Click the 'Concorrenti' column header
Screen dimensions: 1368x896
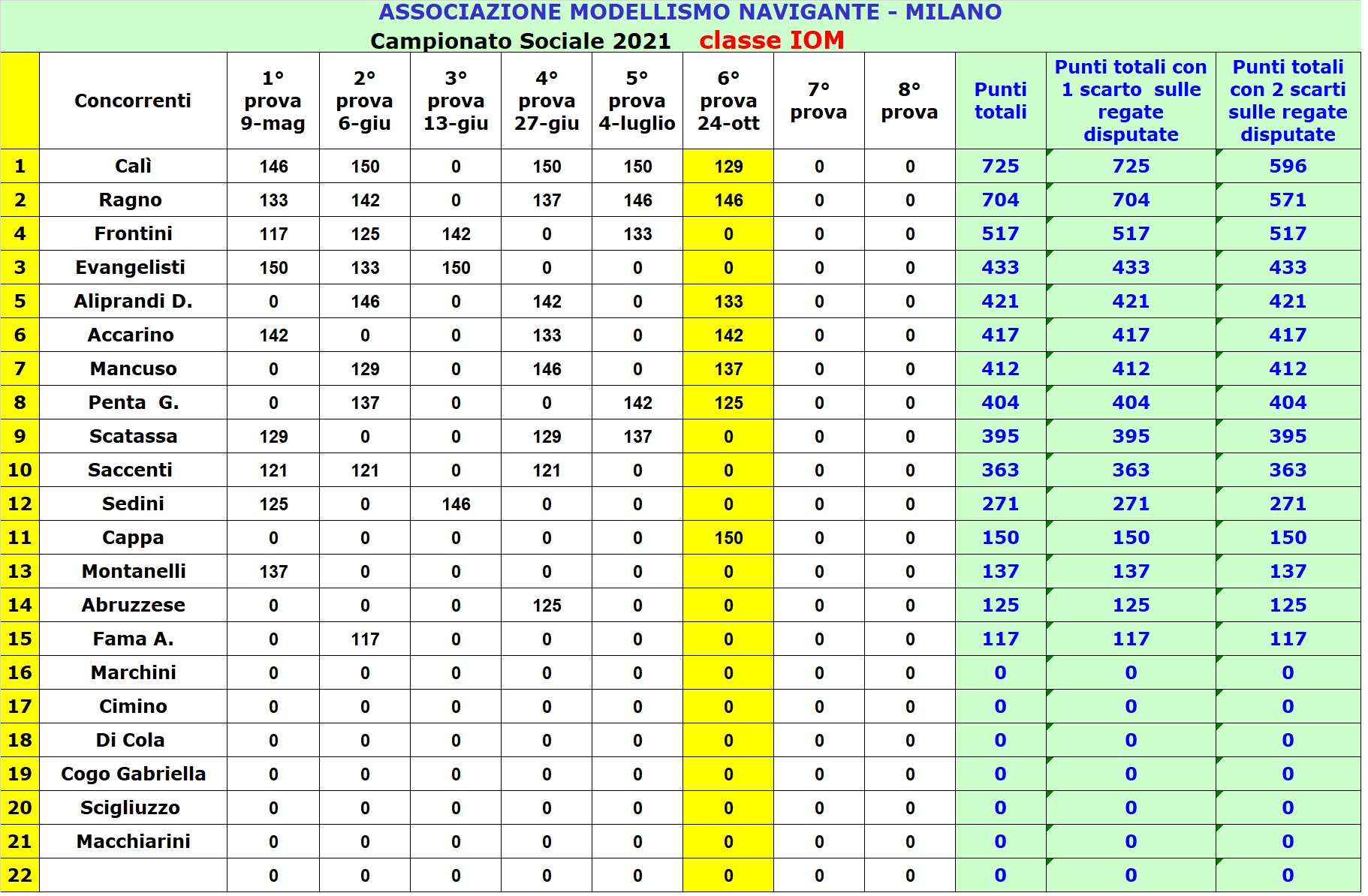[x=133, y=101]
